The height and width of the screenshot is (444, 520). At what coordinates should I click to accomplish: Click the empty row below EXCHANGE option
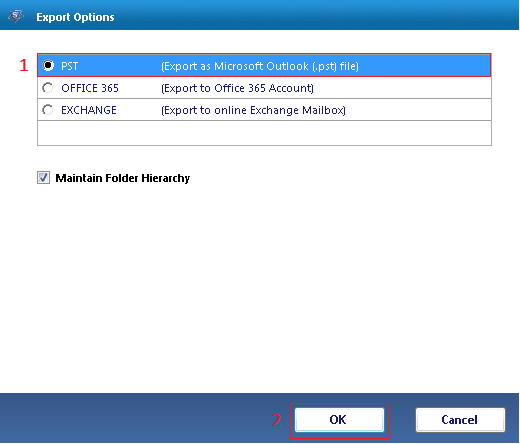264,133
